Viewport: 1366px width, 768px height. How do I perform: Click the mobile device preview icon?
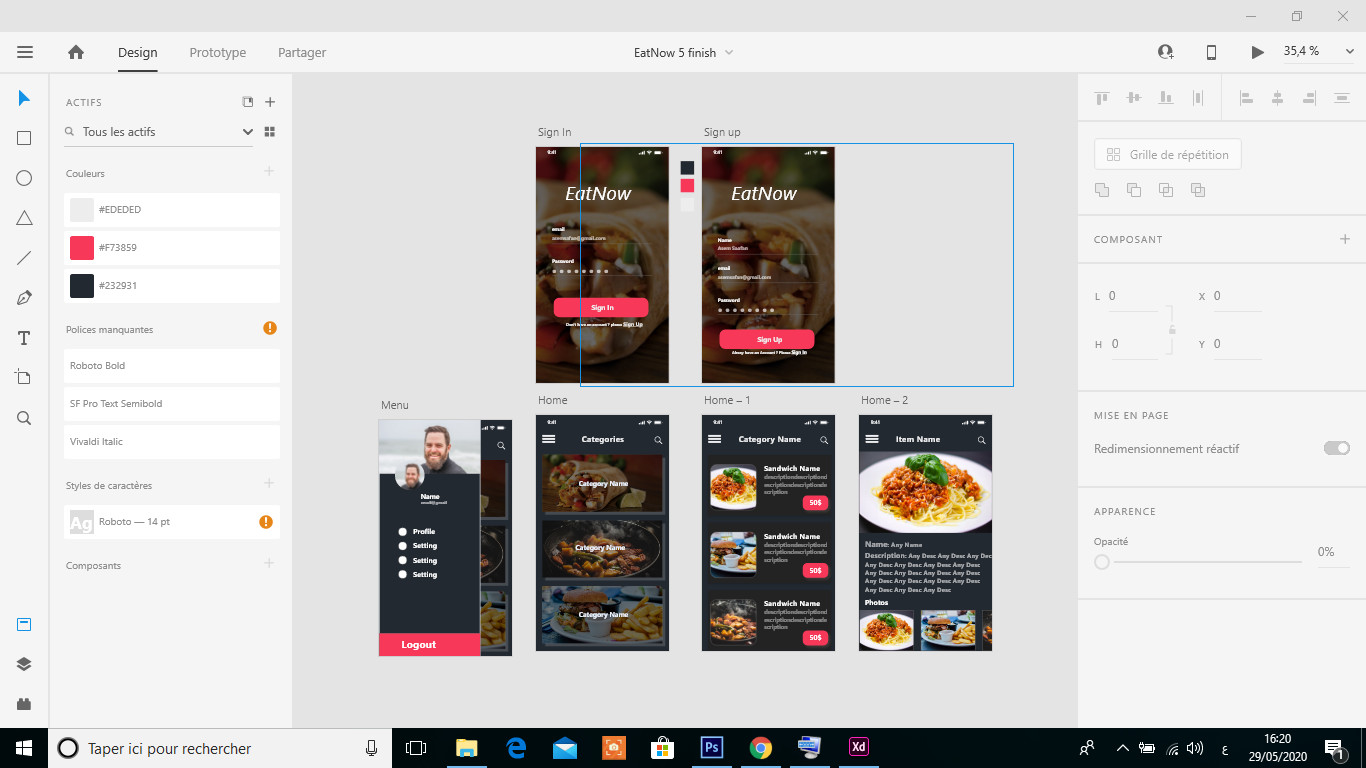coord(1211,52)
